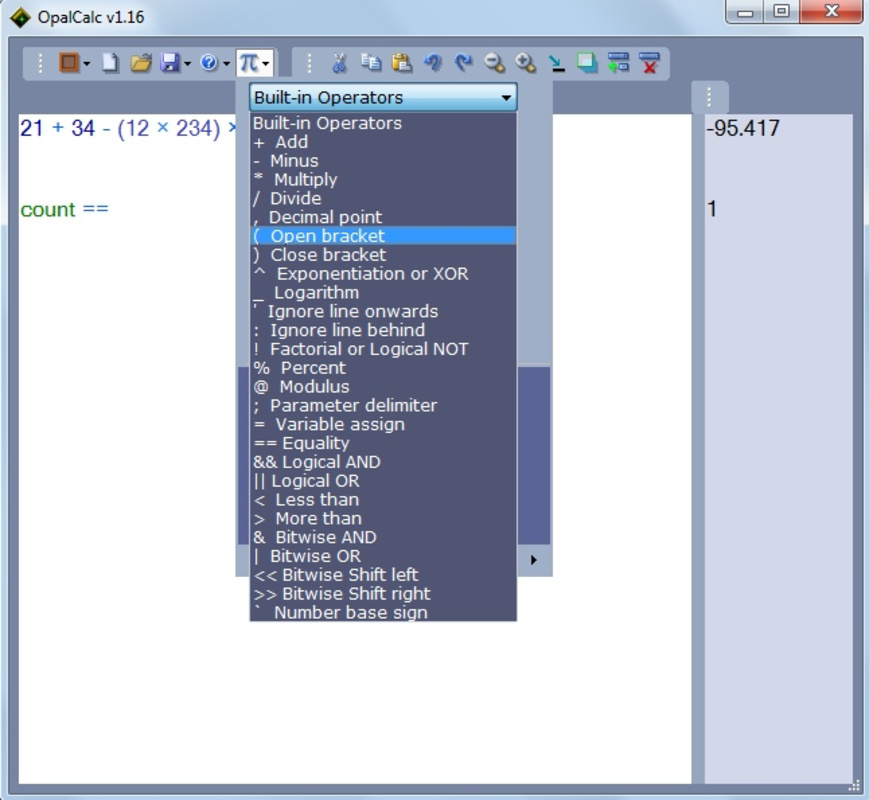Image resolution: width=869 pixels, height=800 pixels.
Task: Select Bitwise Shift left
Action: pyautogui.click(x=383, y=575)
